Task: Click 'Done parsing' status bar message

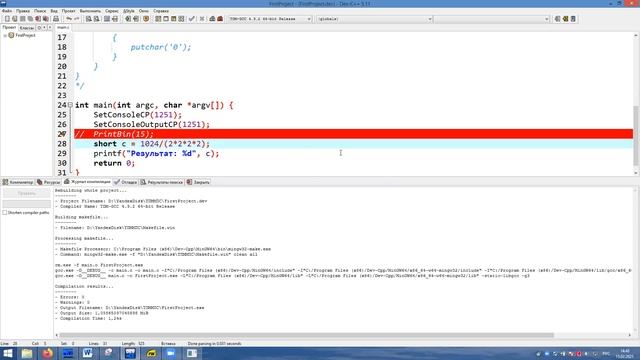Action: point(215,344)
